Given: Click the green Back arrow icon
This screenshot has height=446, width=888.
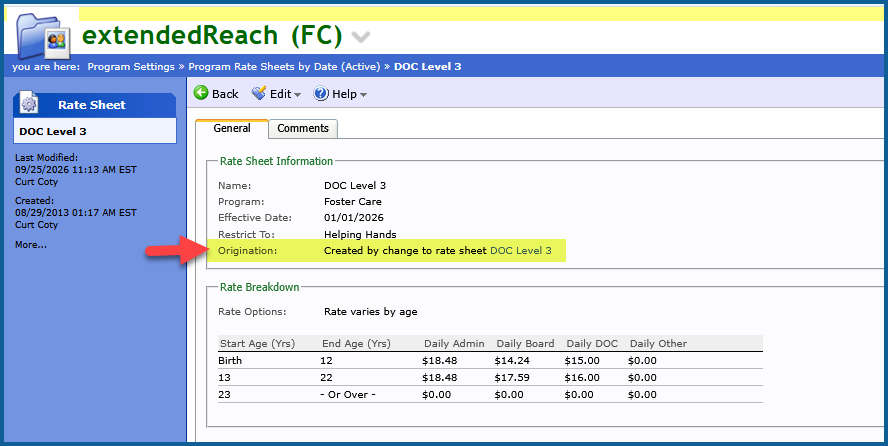Looking at the screenshot, I should coord(201,93).
